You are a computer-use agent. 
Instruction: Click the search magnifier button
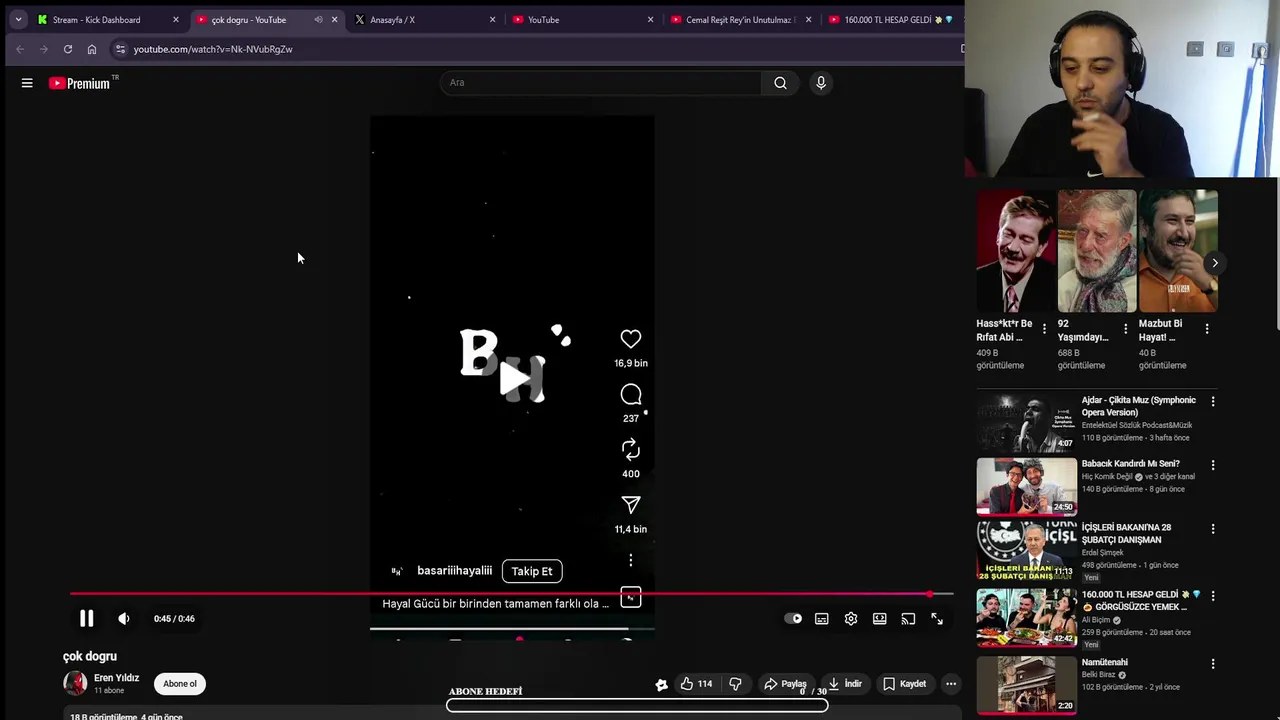780,83
